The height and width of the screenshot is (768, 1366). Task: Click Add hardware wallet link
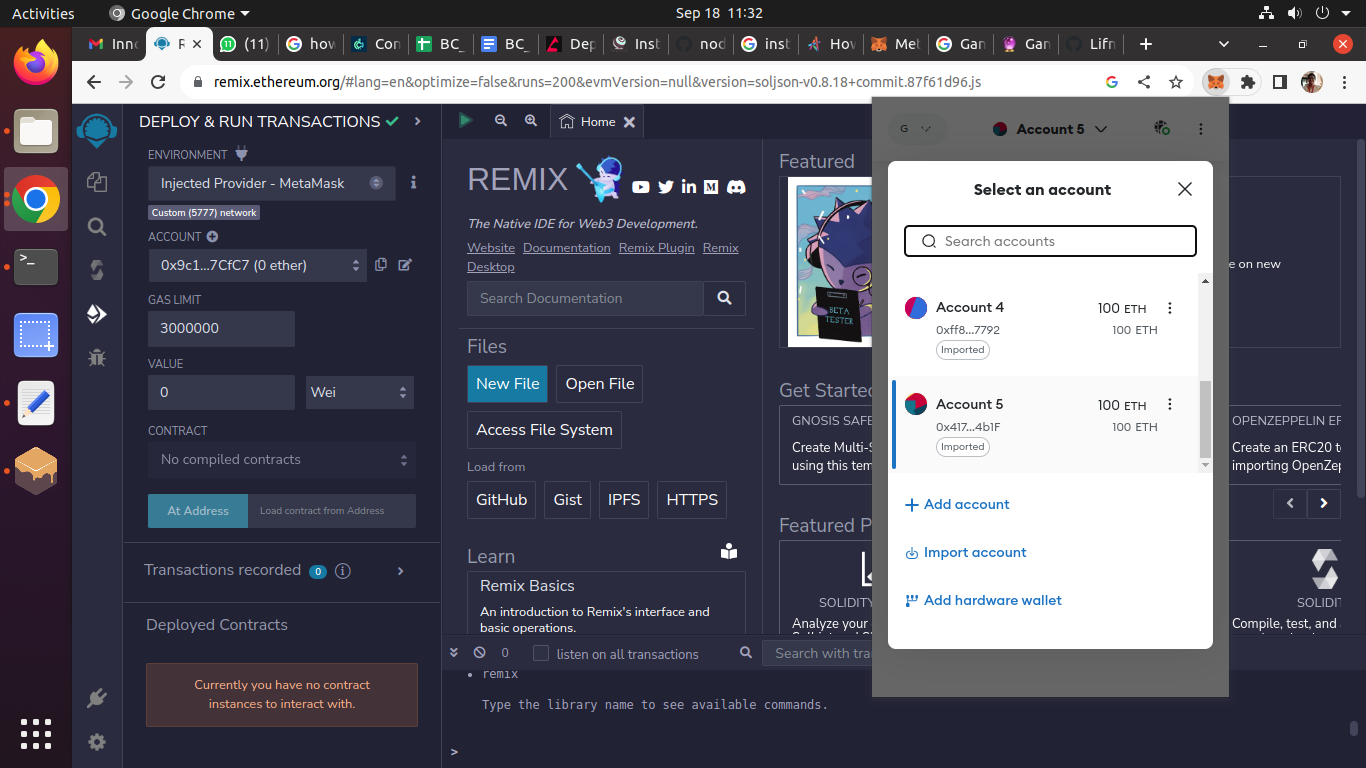click(x=983, y=600)
